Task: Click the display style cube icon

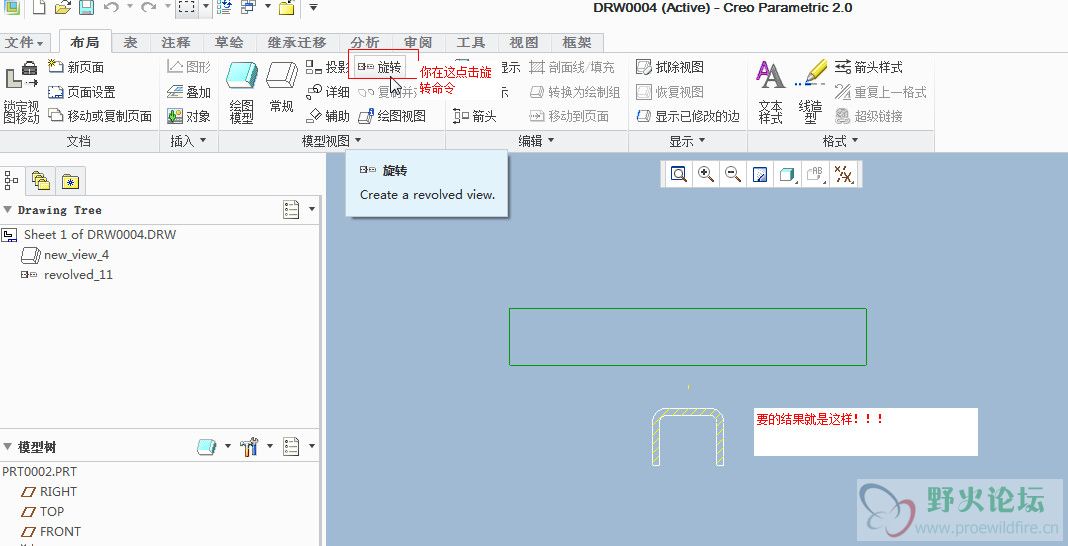Action: click(x=787, y=175)
